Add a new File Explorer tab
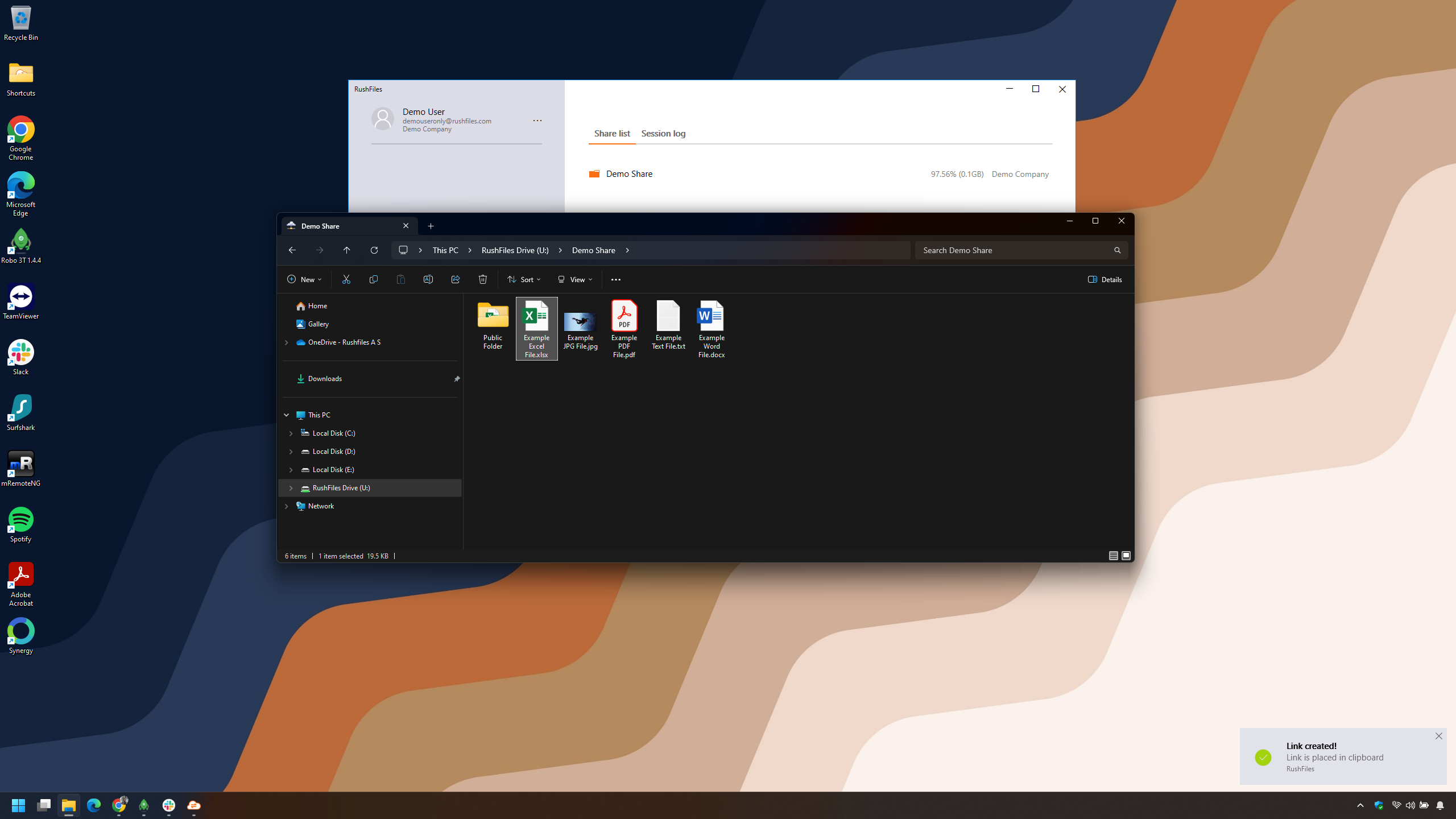Image resolution: width=1456 pixels, height=819 pixels. click(x=431, y=226)
